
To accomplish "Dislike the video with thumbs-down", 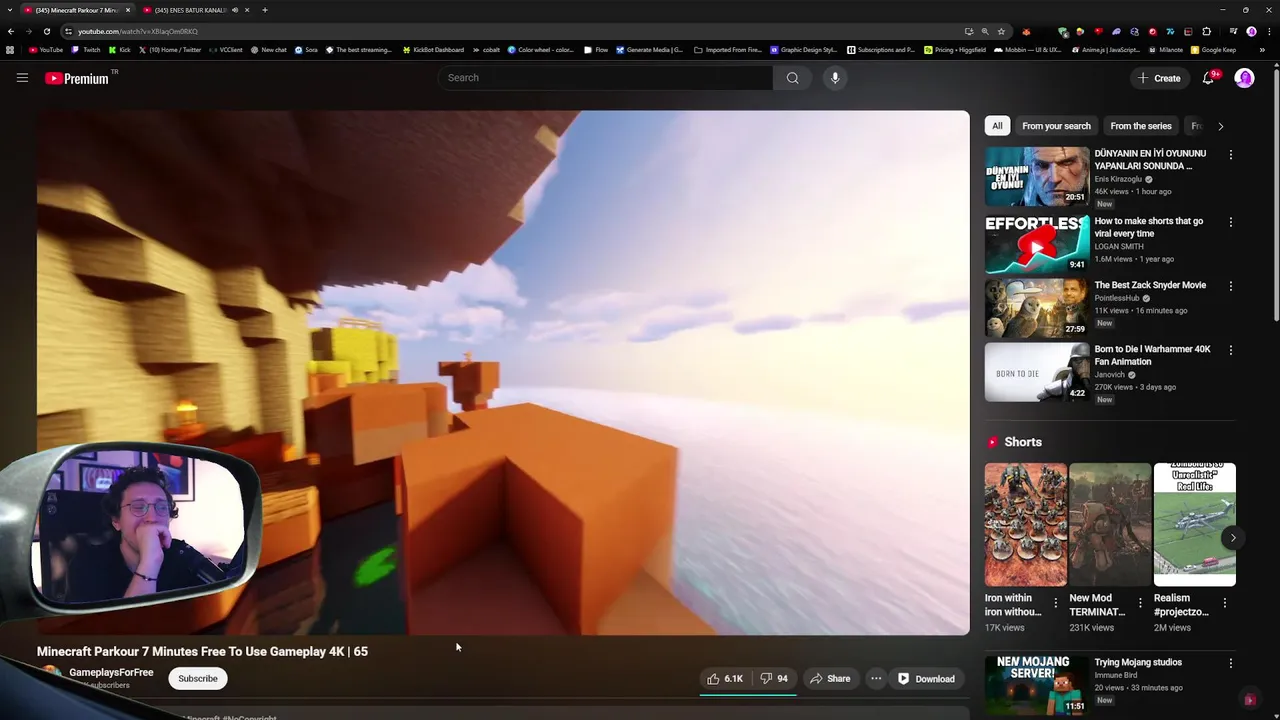I will point(773,679).
